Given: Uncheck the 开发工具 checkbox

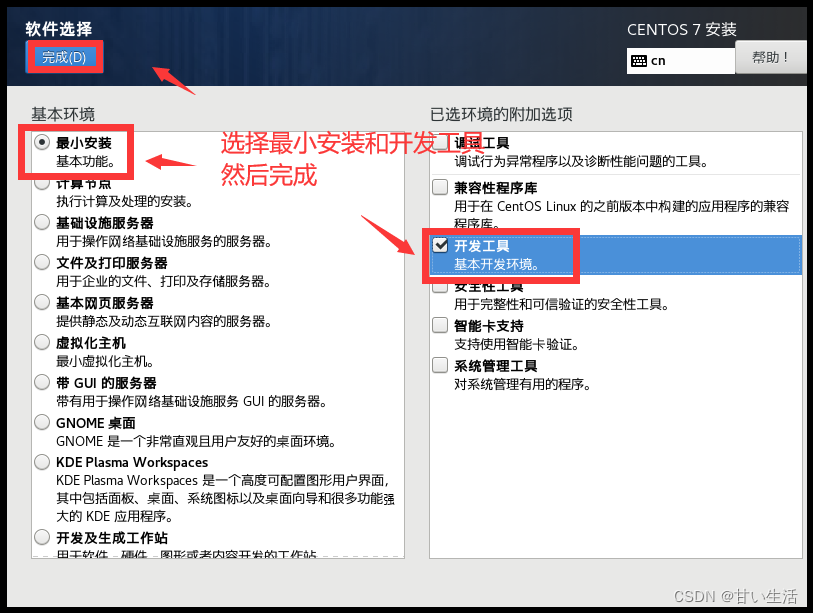Looking at the screenshot, I should pos(440,245).
